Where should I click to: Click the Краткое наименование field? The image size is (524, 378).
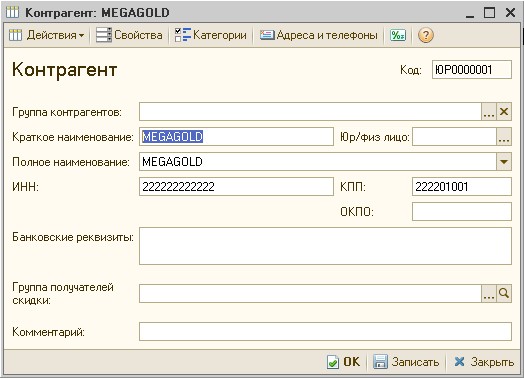click(x=236, y=137)
